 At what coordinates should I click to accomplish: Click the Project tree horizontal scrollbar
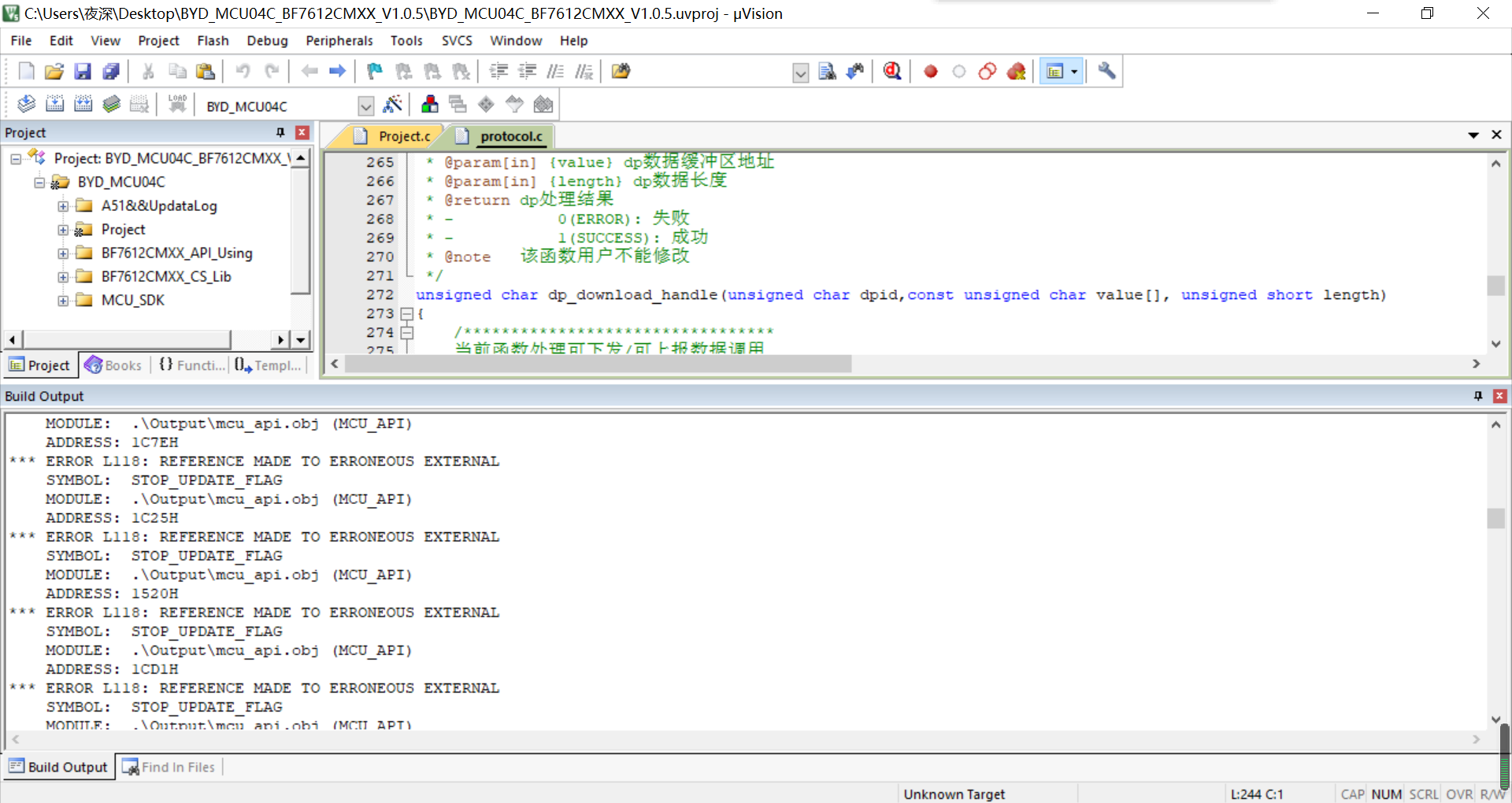click(x=126, y=340)
